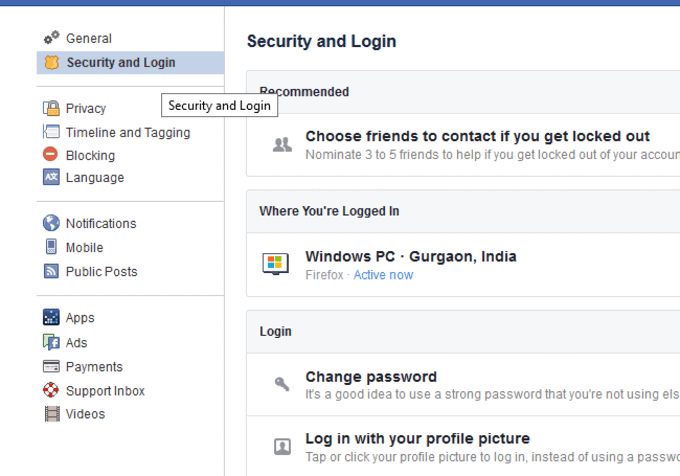Open Timeline and Tagging settings
Image resolution: width=680 pixels, height=476 pixels.
point(128,132)
